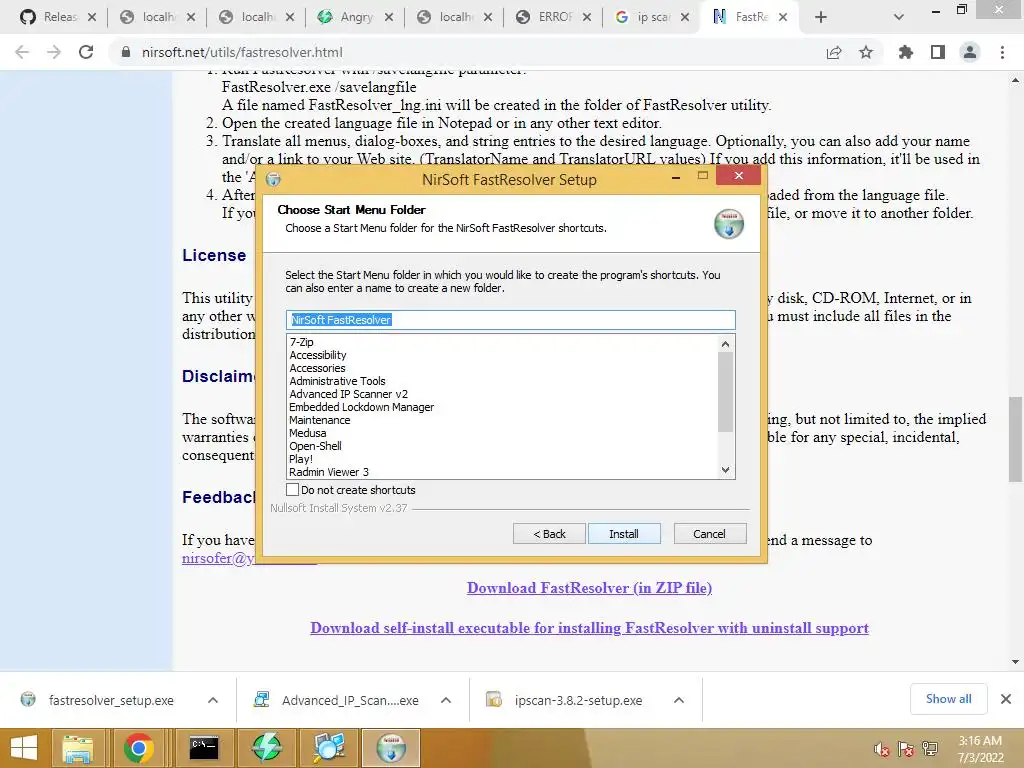Close the Angry IP Scanner tab

coord(389,17)
